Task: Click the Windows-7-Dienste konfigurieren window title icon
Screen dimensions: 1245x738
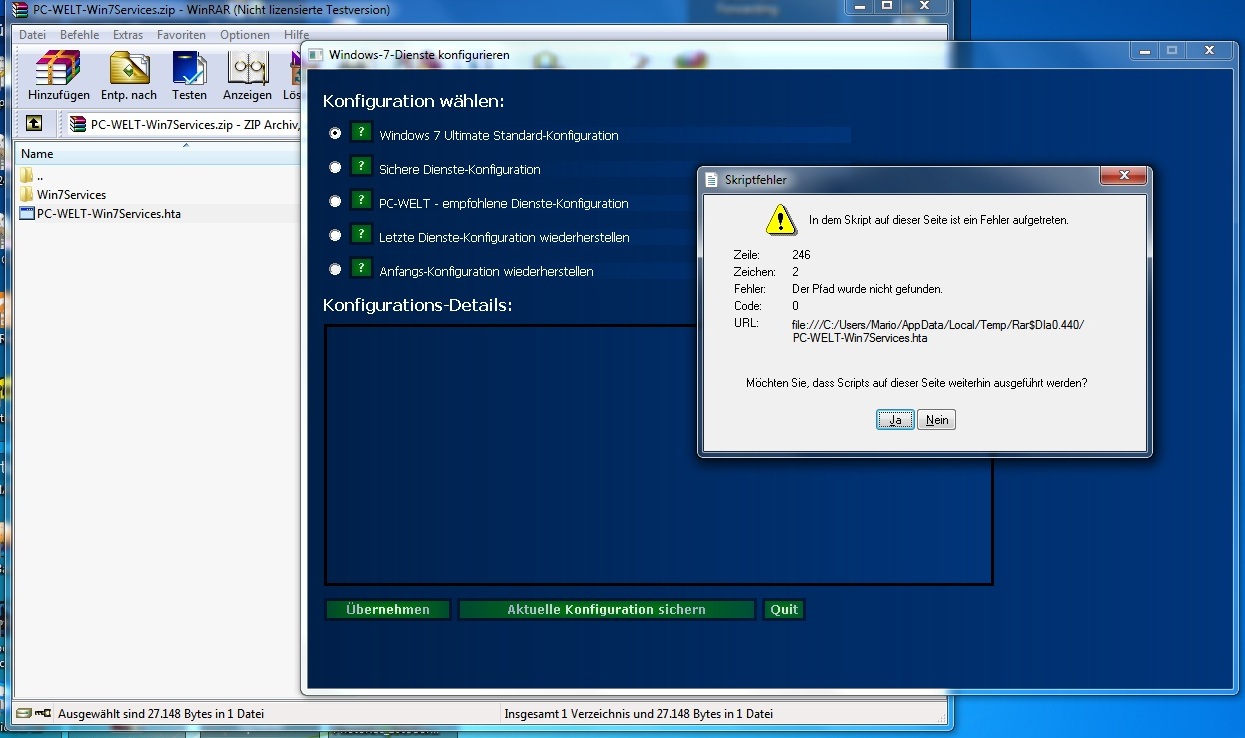Action: (x=315, y=54)
